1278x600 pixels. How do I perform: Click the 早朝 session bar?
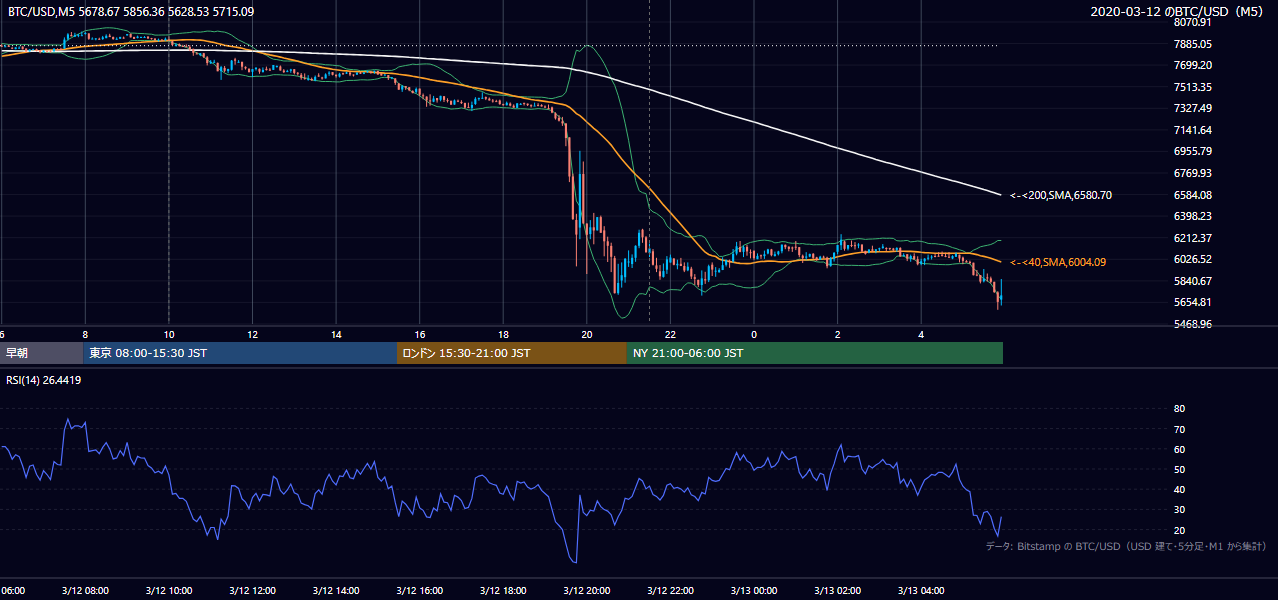pos(41,353)
